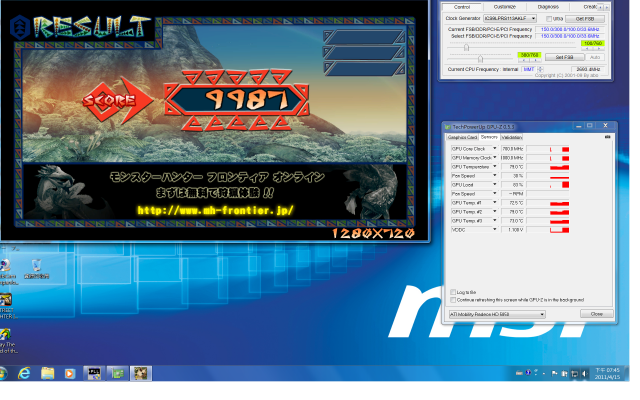
Task: Click the Select FSB frequency value field
Action: (x=569, y=36)
